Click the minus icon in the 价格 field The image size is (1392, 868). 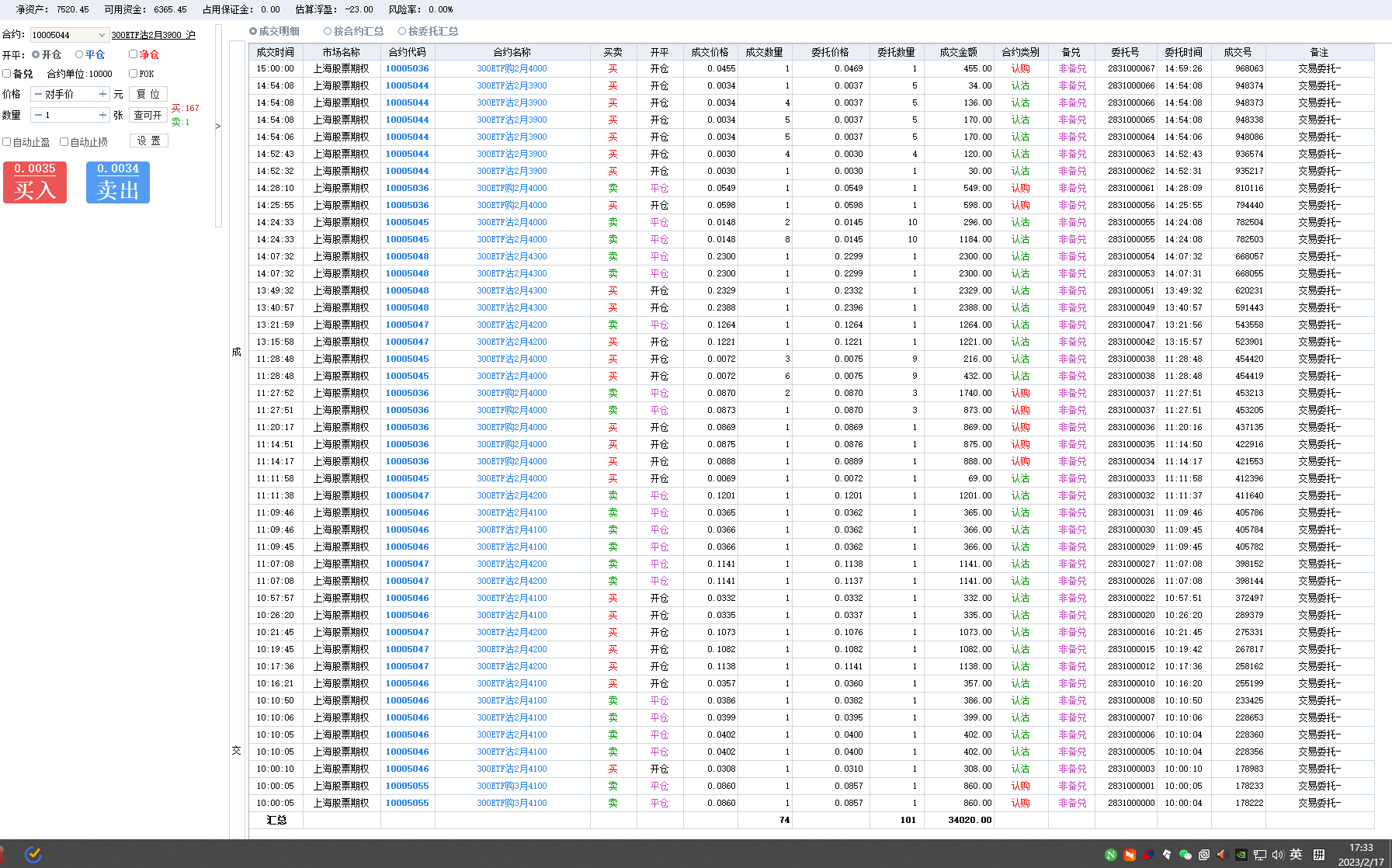click(x=38, y=94)
